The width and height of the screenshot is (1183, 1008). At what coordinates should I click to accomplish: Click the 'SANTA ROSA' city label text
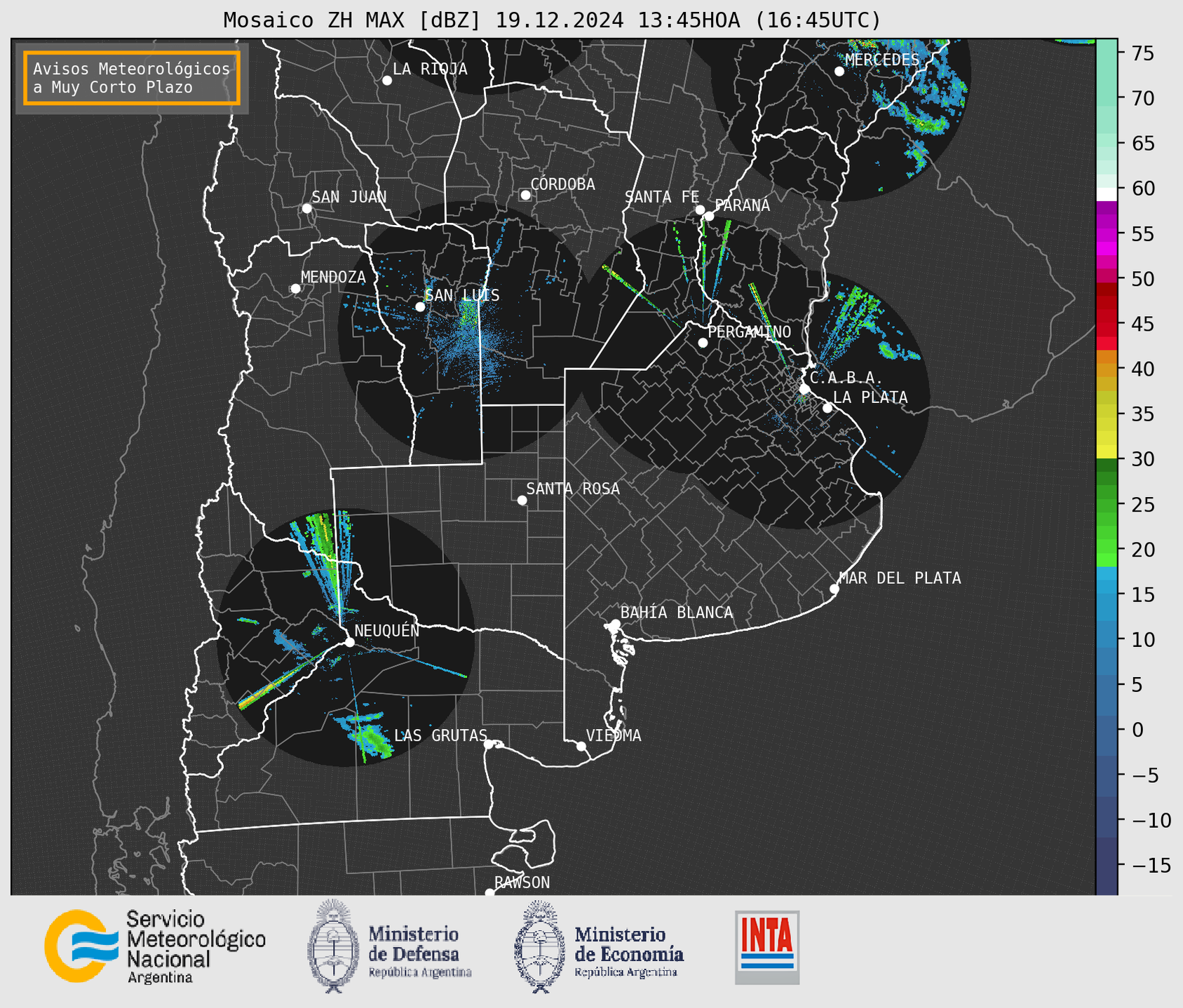[x=573, y=489]
